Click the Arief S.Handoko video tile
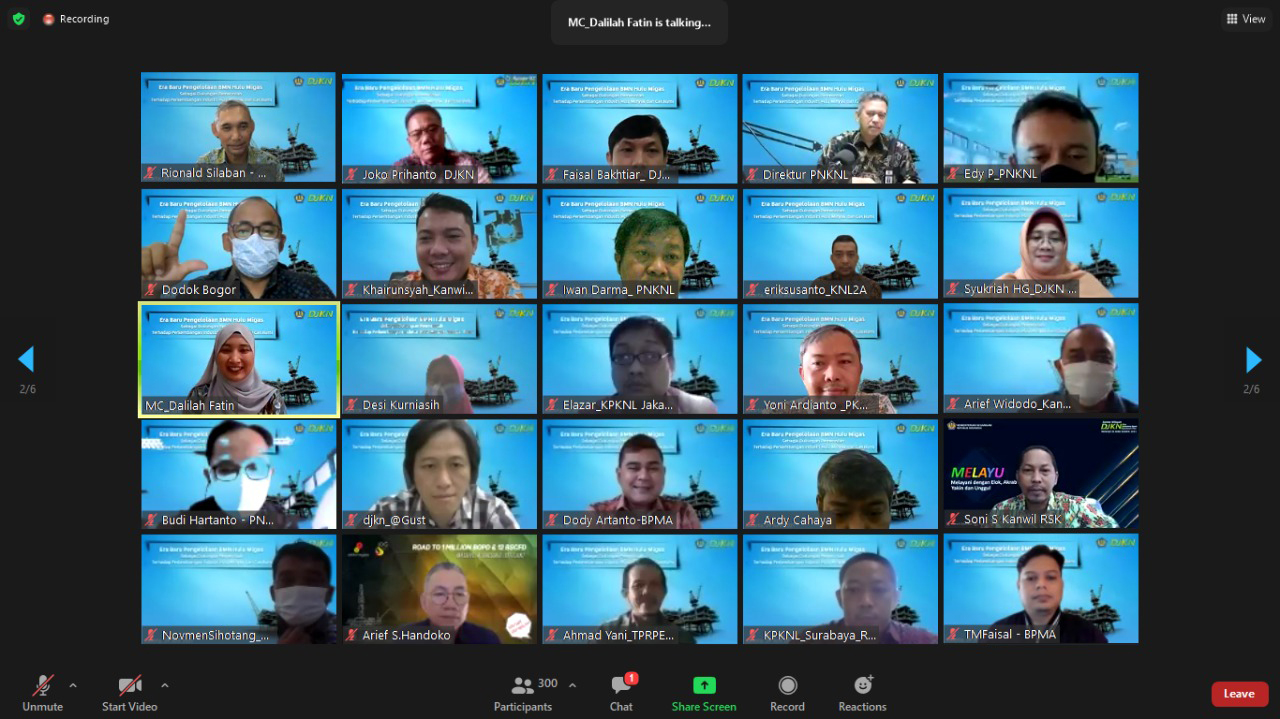Screen dimensions: 1280x719 [x=439, y=589]
